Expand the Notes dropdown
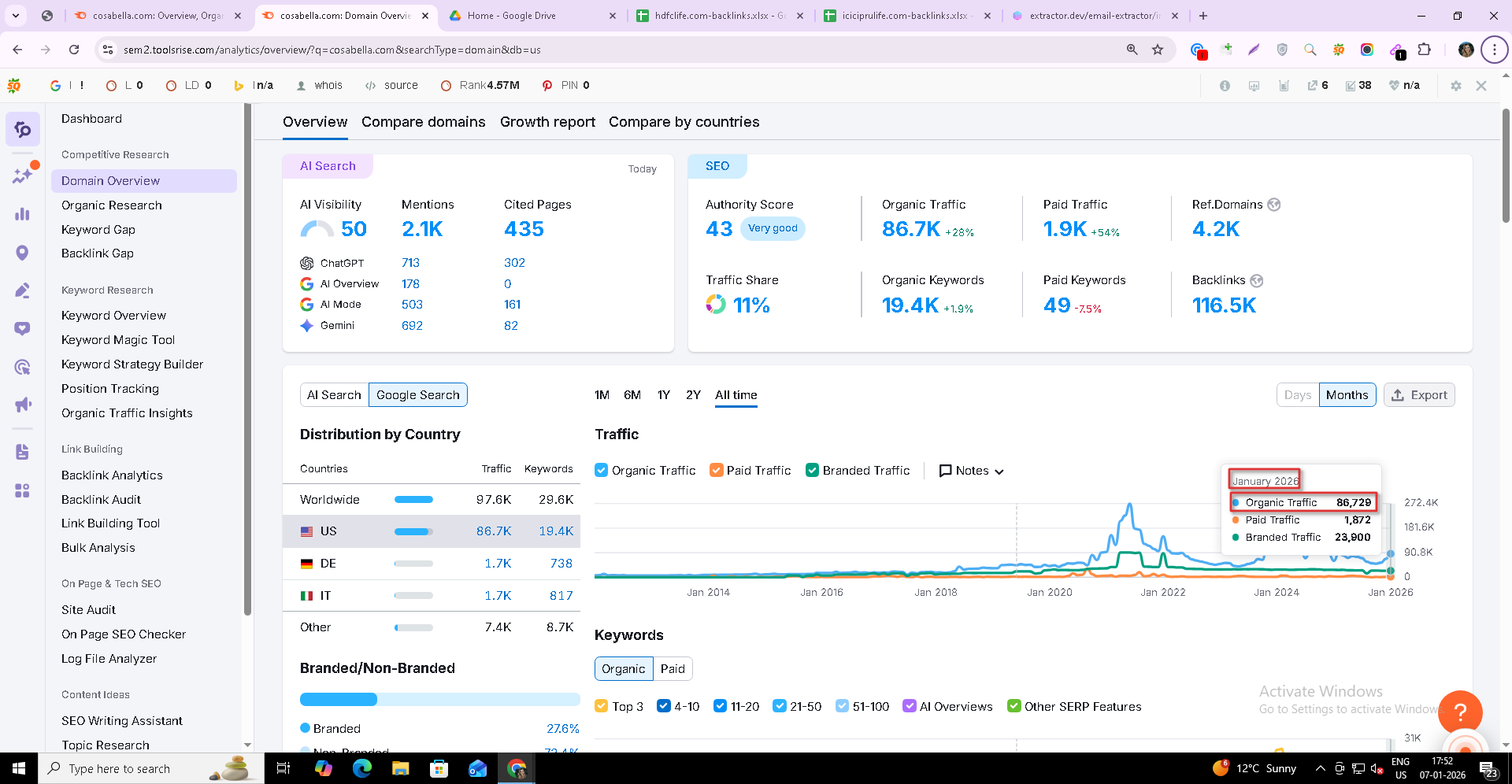 pyautogui.click(x=972, y=471)
